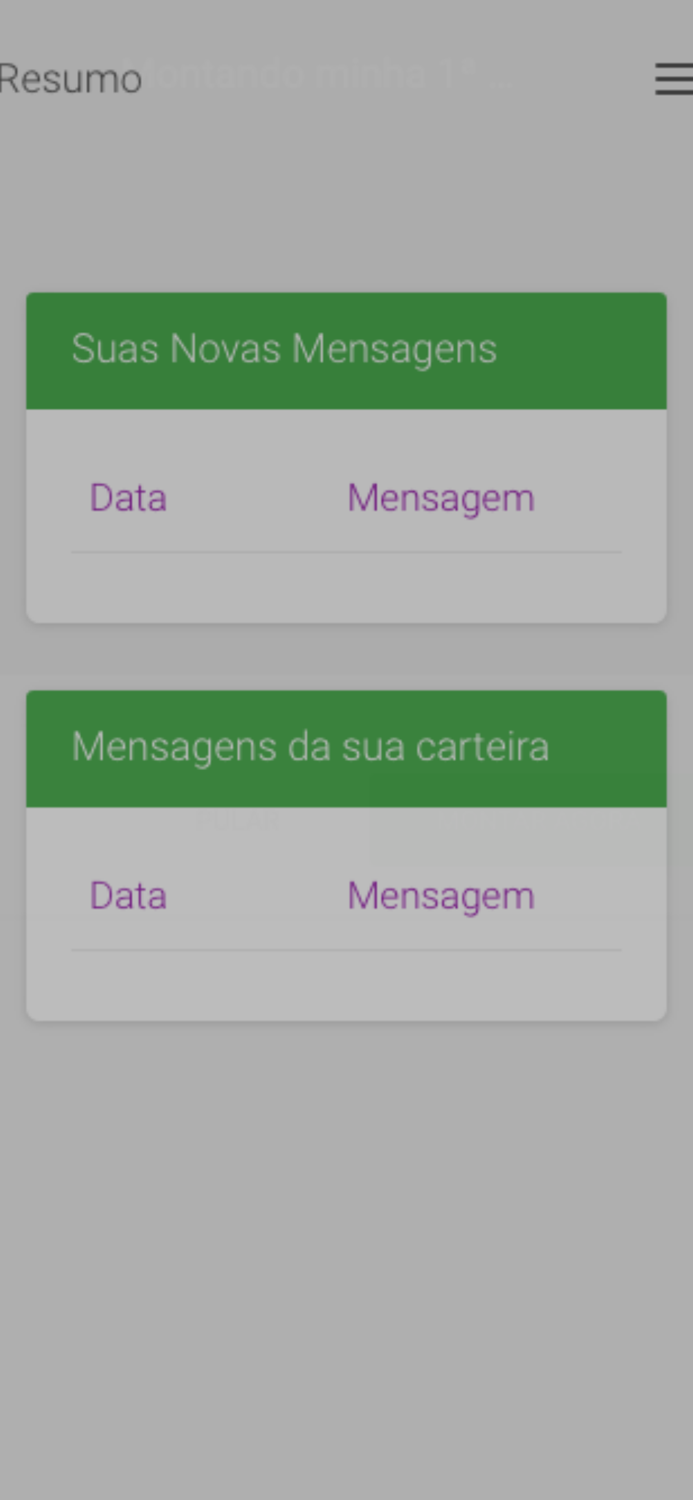Toggle sorting on Data in Mensagens da sua carteira
Screen dimensions: 693x1500
[128, 895]
